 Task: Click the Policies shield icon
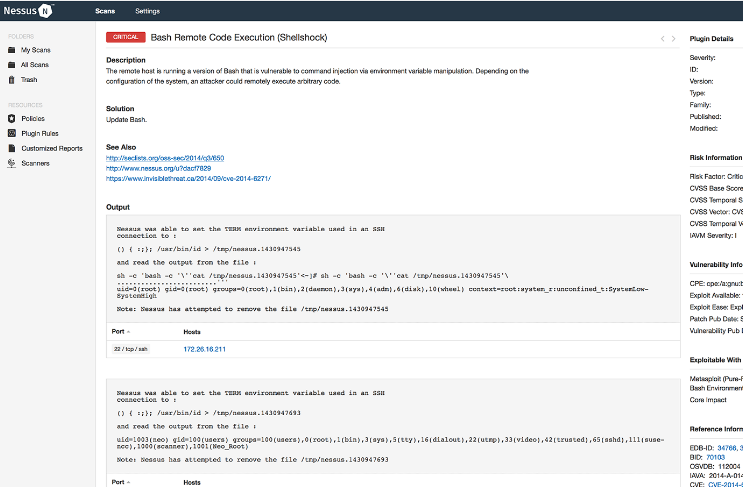[x=12, y=118]
